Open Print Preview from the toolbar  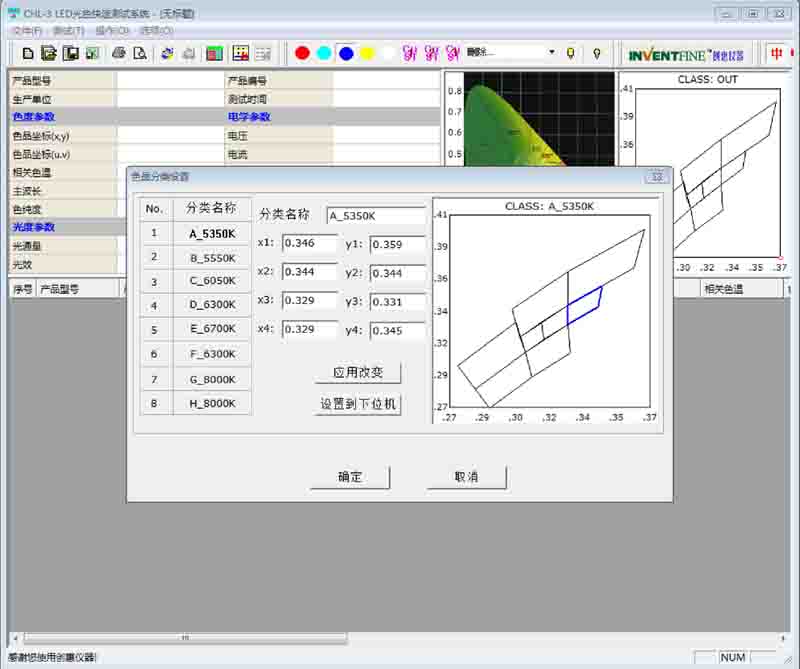tap(140, 53)
